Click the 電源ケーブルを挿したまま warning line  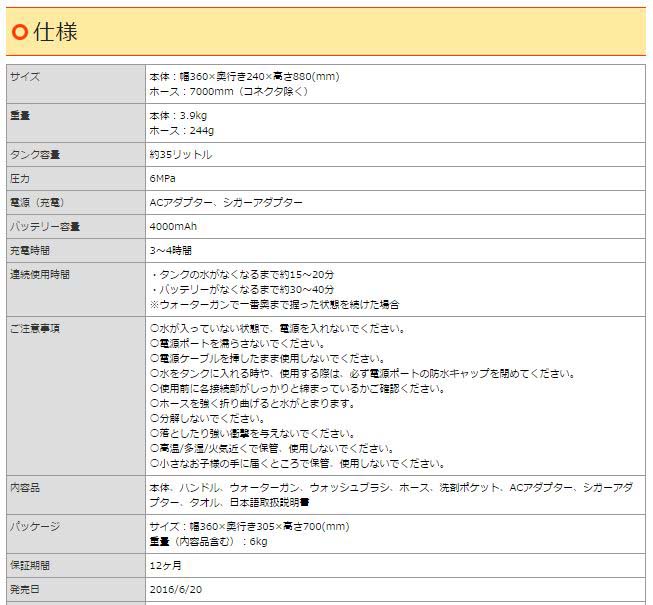268,359
